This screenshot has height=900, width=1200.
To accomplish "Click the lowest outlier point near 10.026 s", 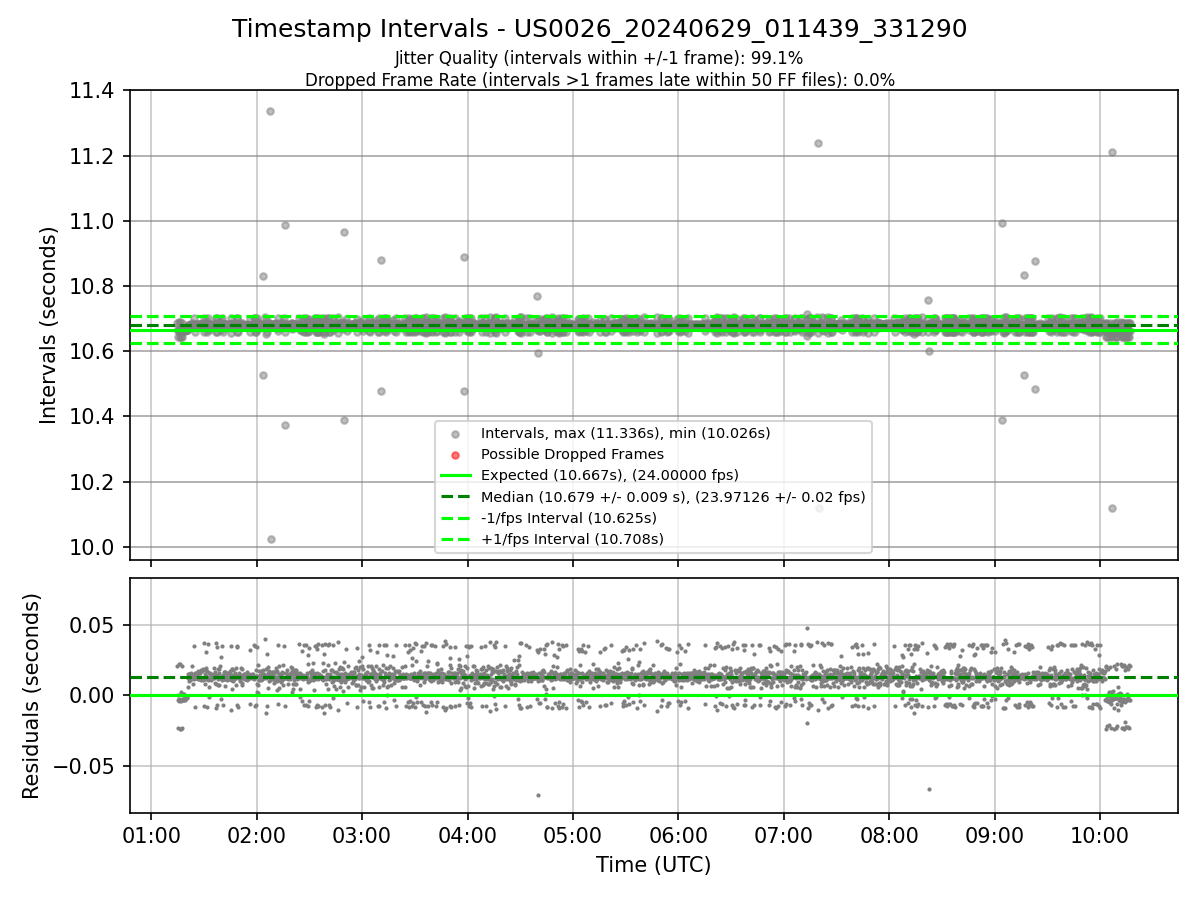I will [271, 539].
